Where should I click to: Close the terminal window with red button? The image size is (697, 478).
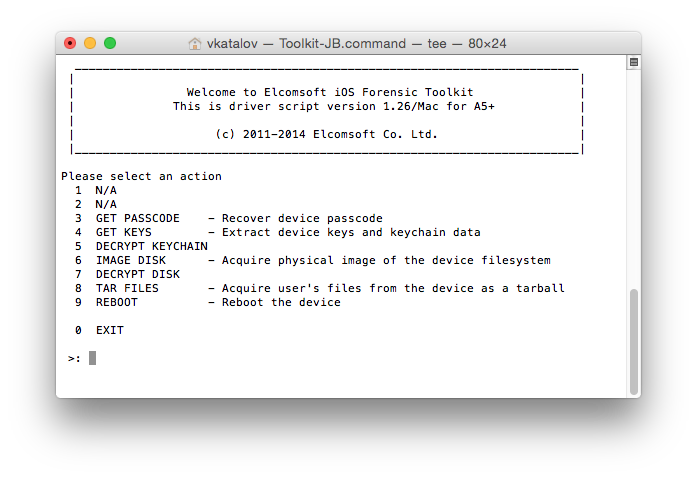[70, 43]
